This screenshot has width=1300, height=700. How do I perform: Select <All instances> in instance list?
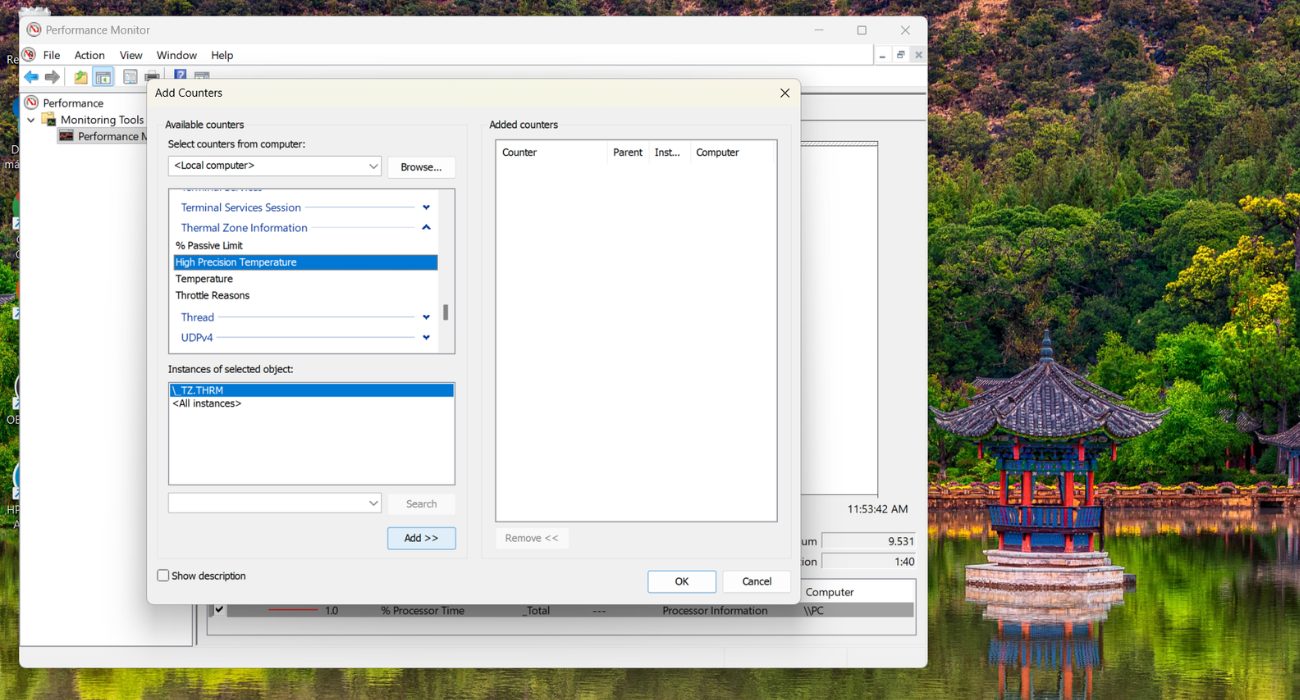[206, 404]
